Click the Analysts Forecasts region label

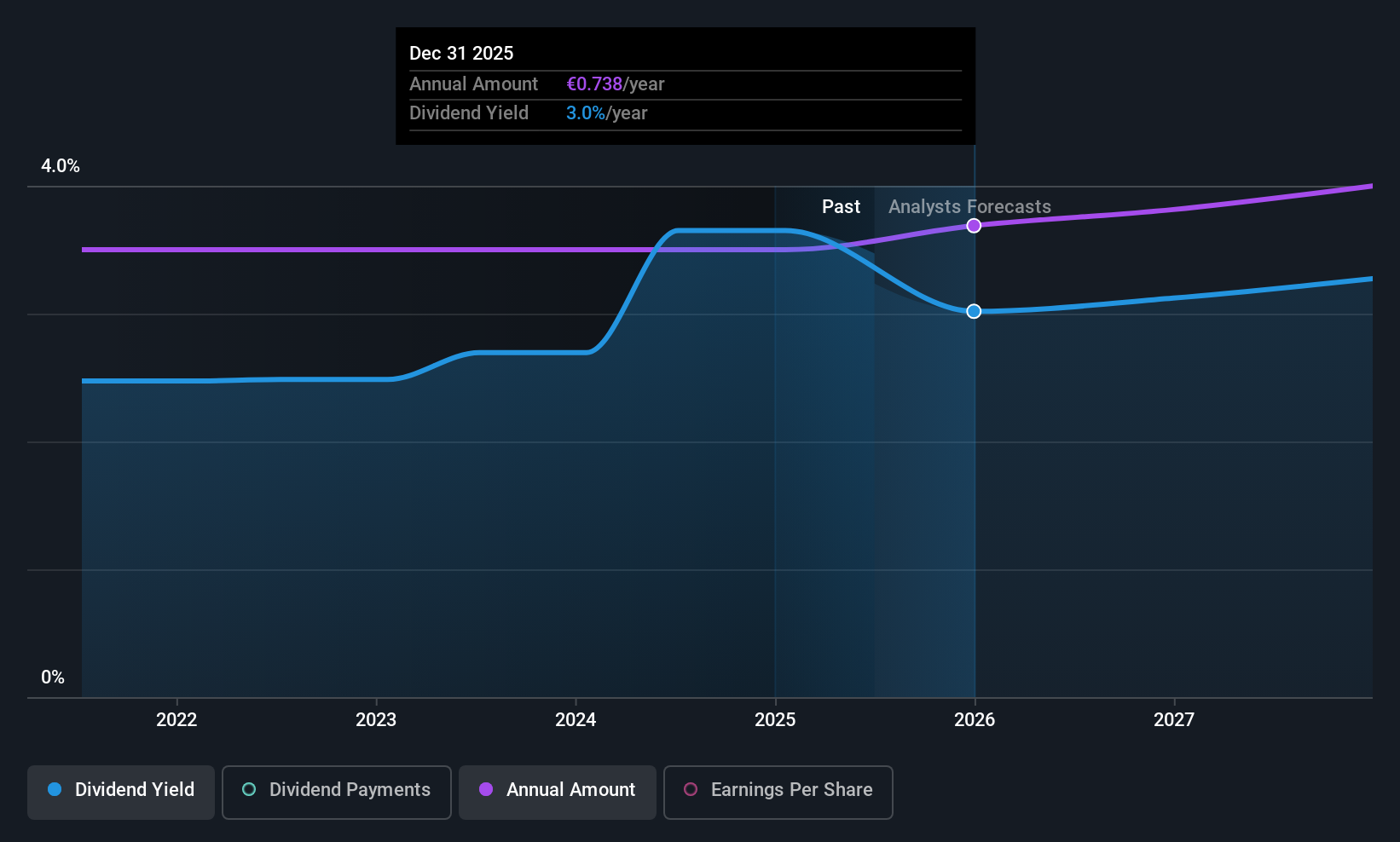(x=969, y=207)
